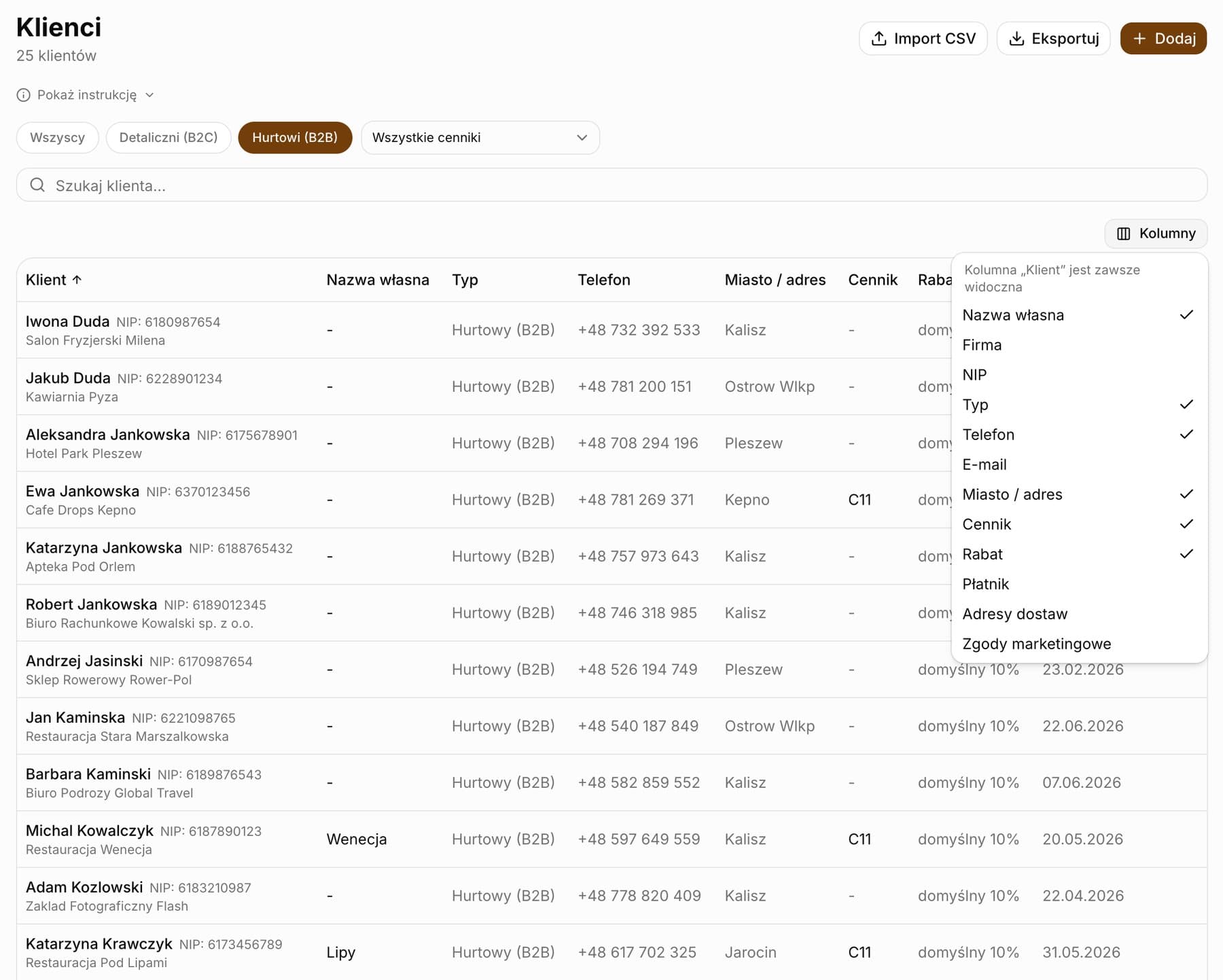This screenshot has height=980, width=1223.
Task: Close the Kolumny column picker
Action: coord(1156,234)
